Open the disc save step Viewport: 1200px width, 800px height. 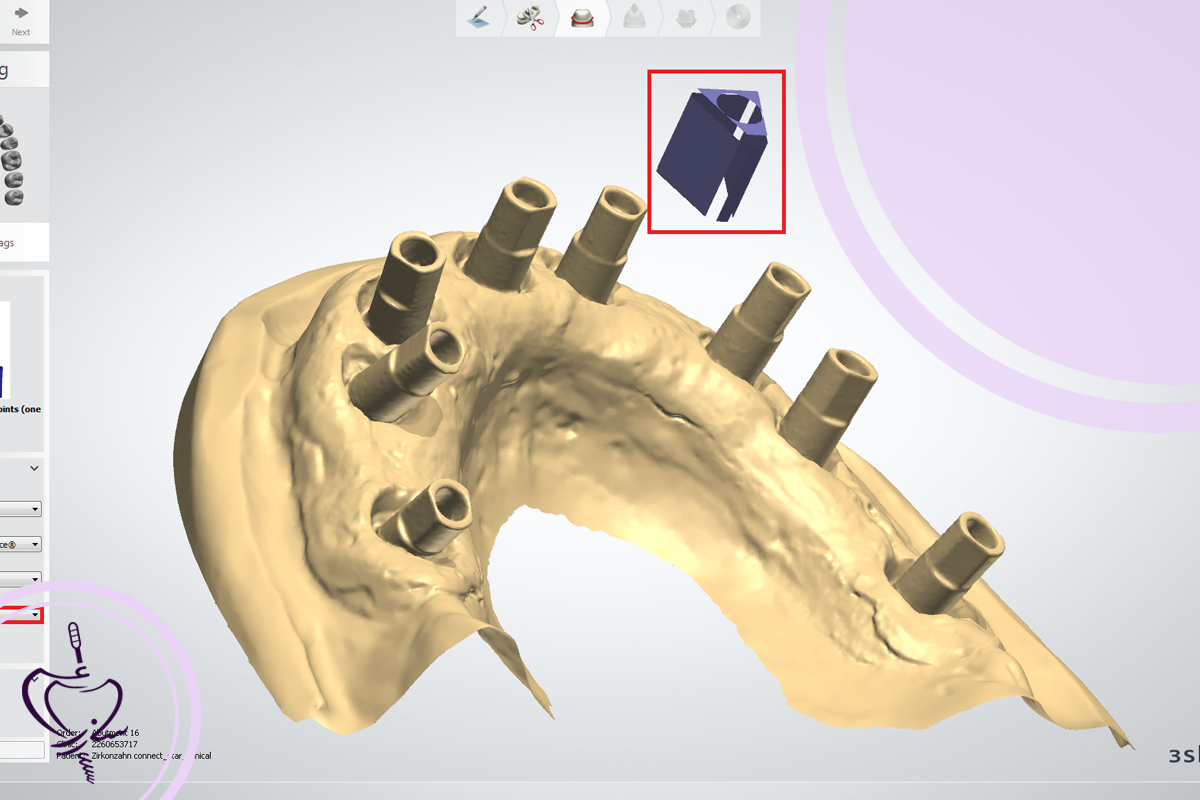click(x=737, y=17)
